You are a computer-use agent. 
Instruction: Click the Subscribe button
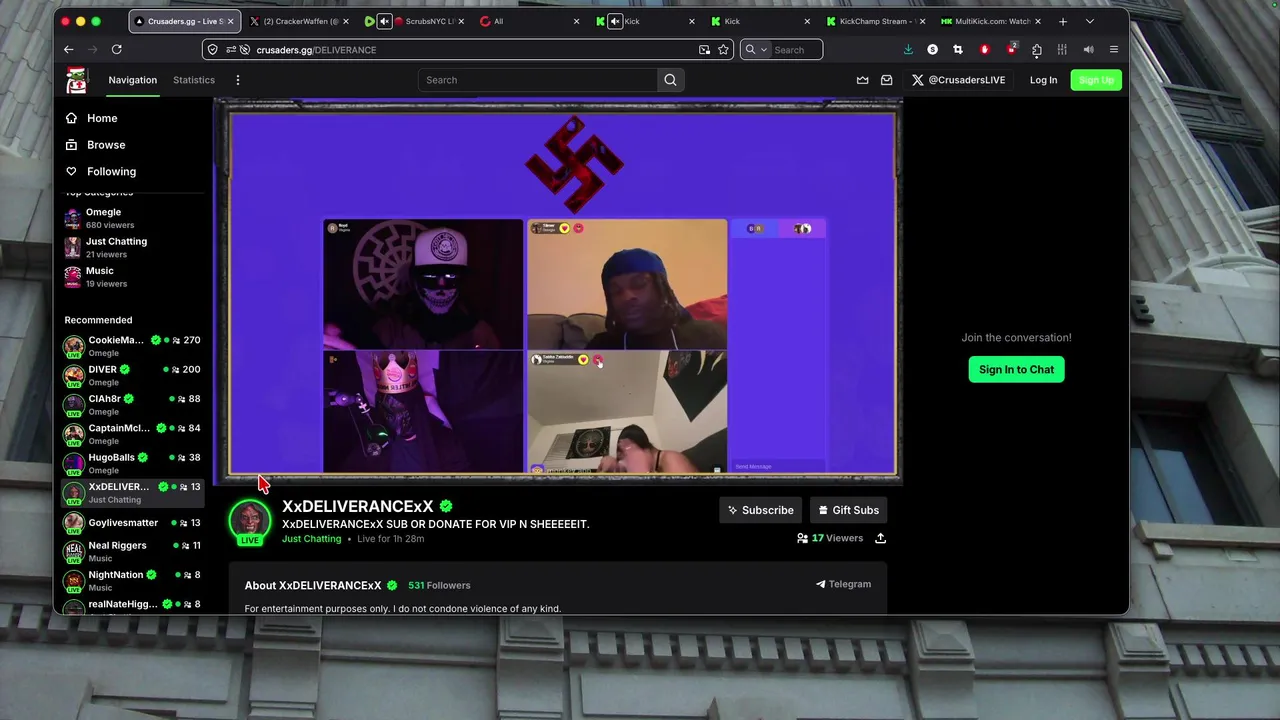coord(761,510)
